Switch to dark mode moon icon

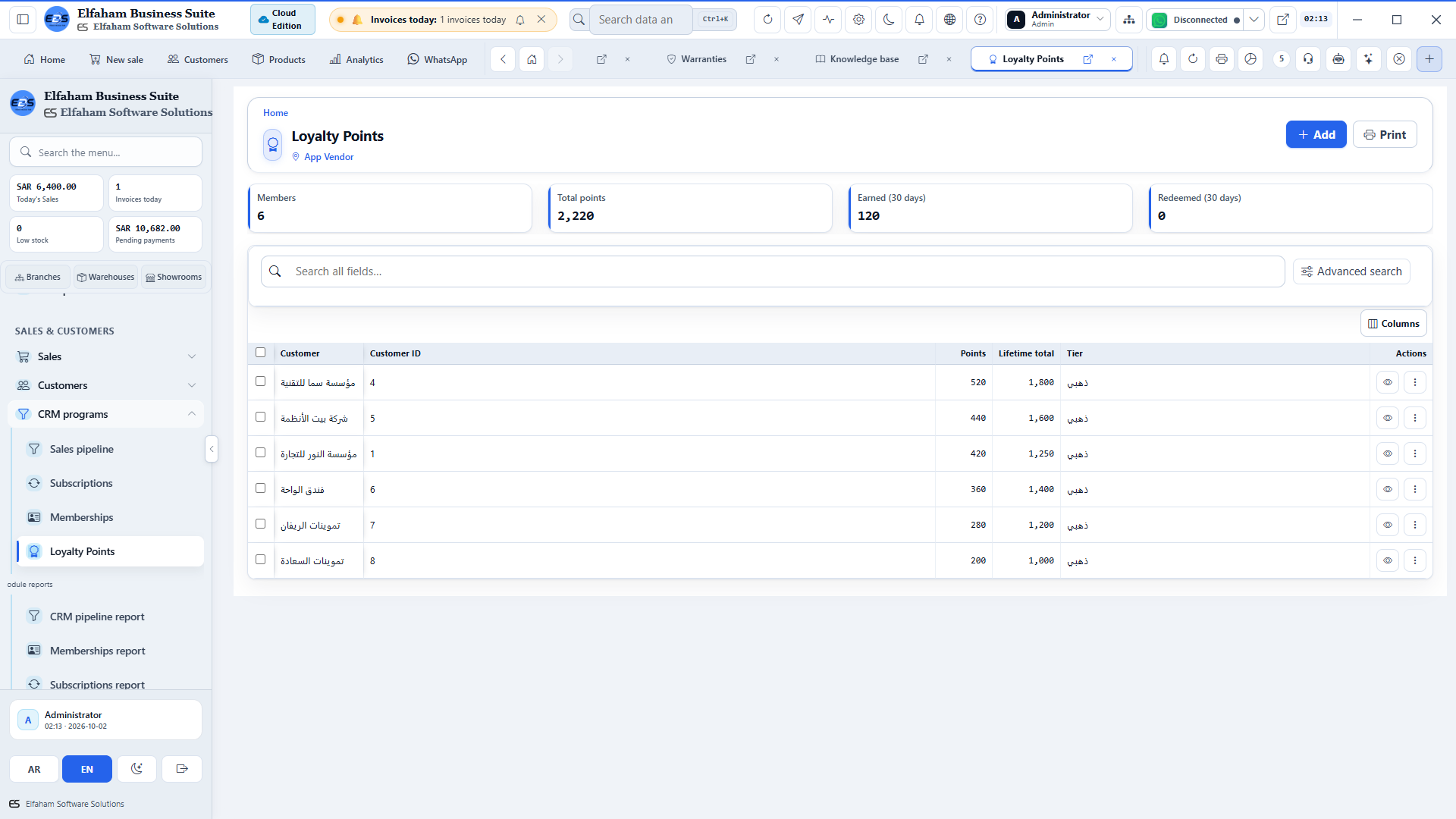(x=889, y=20)
